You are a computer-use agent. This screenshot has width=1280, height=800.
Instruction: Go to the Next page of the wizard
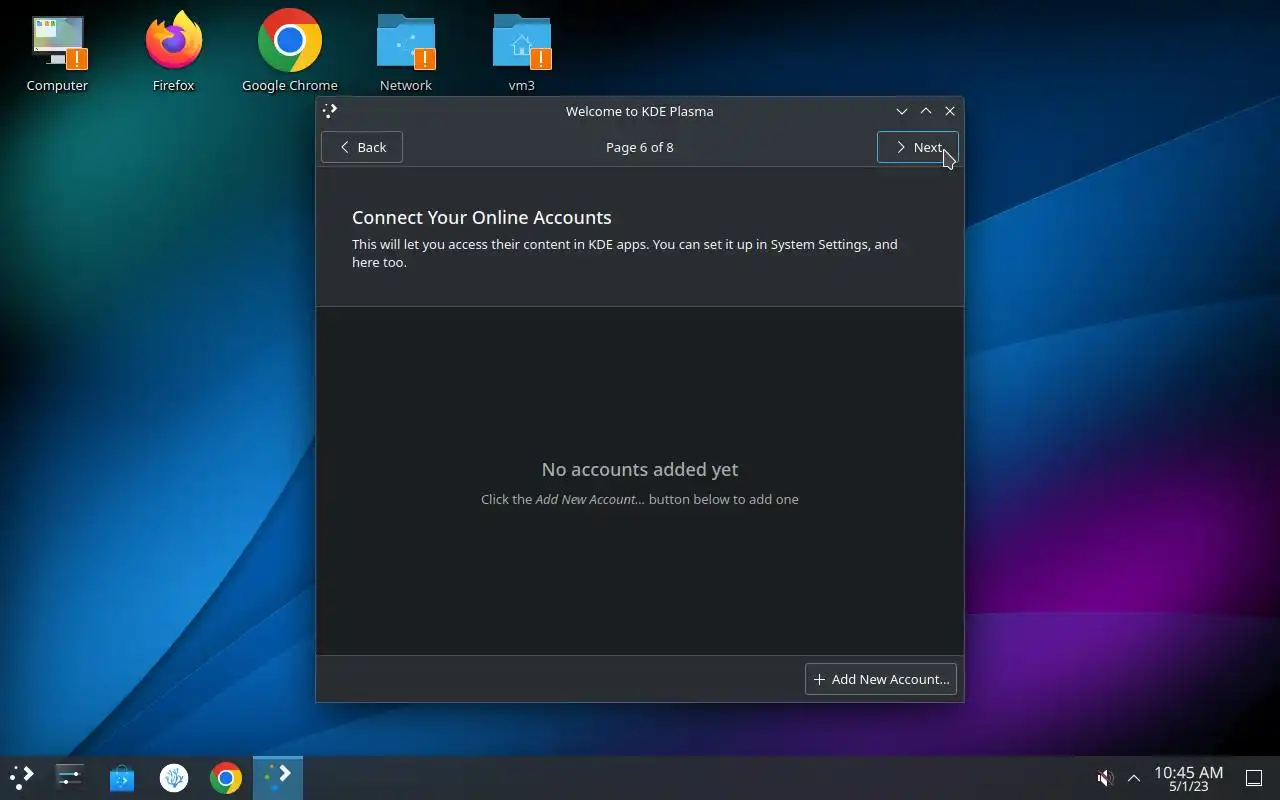click(917, 147)
